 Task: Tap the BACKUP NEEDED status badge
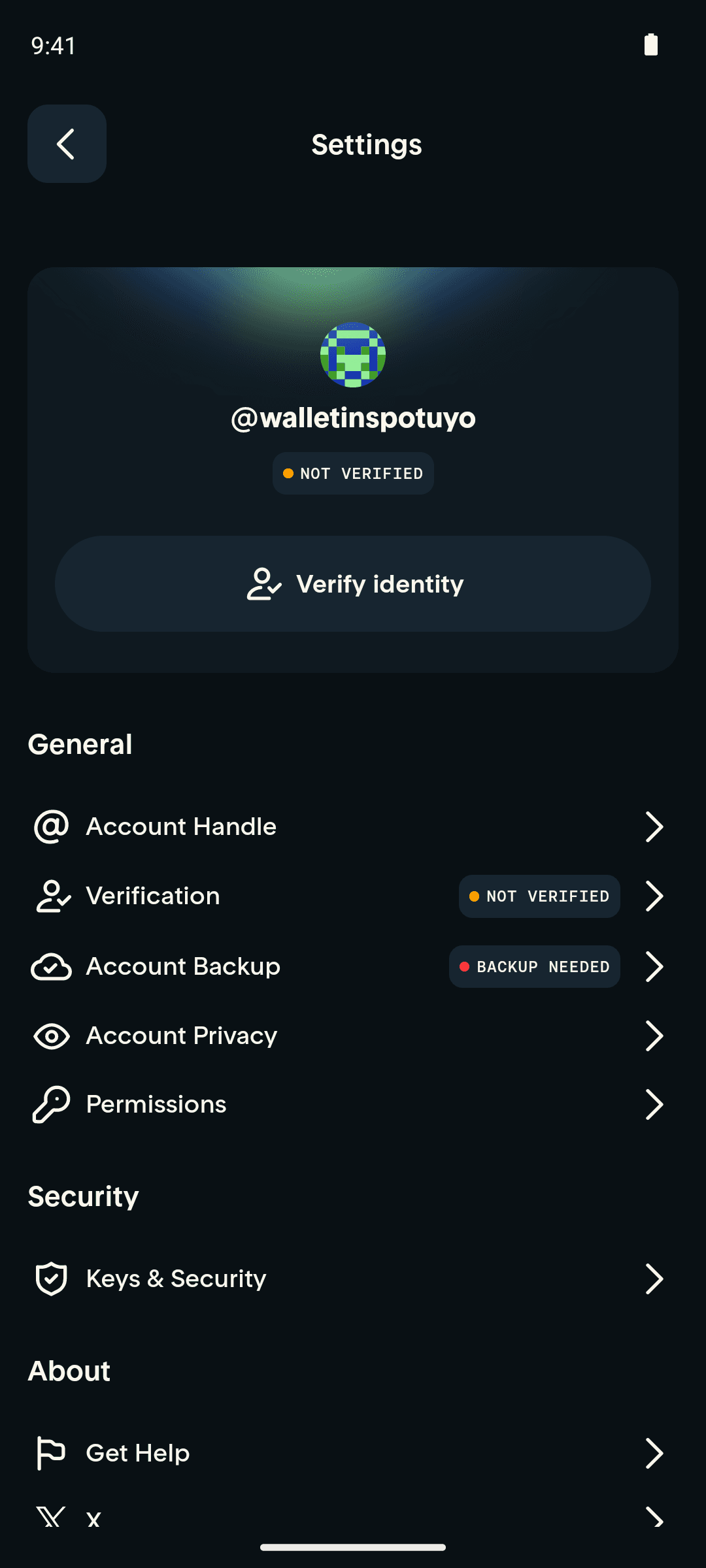click(535, 966)
